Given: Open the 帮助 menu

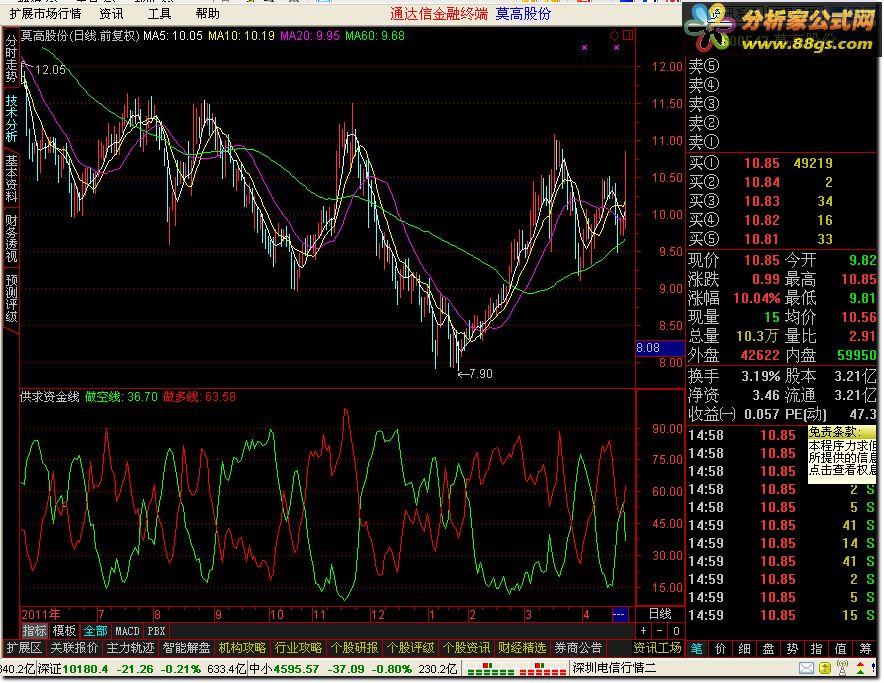Looking at the screenshot, I should (x=207, y=14).
